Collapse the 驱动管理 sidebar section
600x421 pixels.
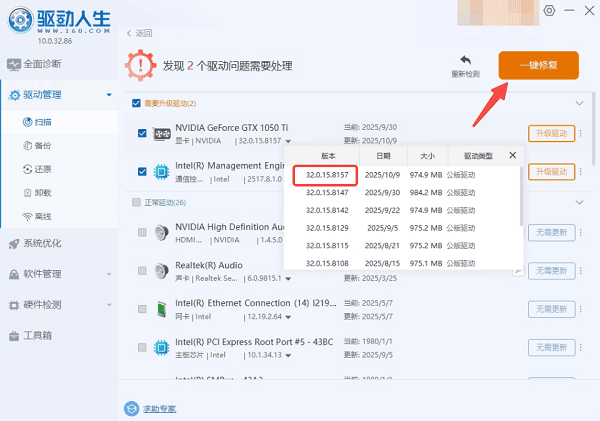click(108, 96)
